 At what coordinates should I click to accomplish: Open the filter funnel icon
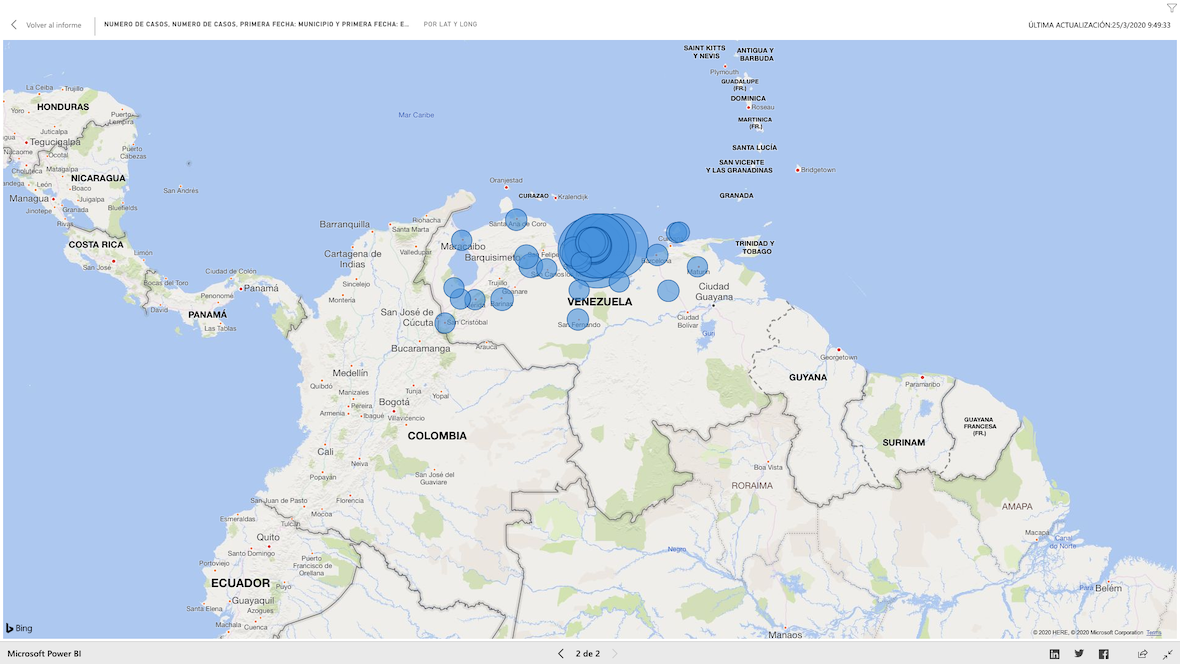point(1171,8)
